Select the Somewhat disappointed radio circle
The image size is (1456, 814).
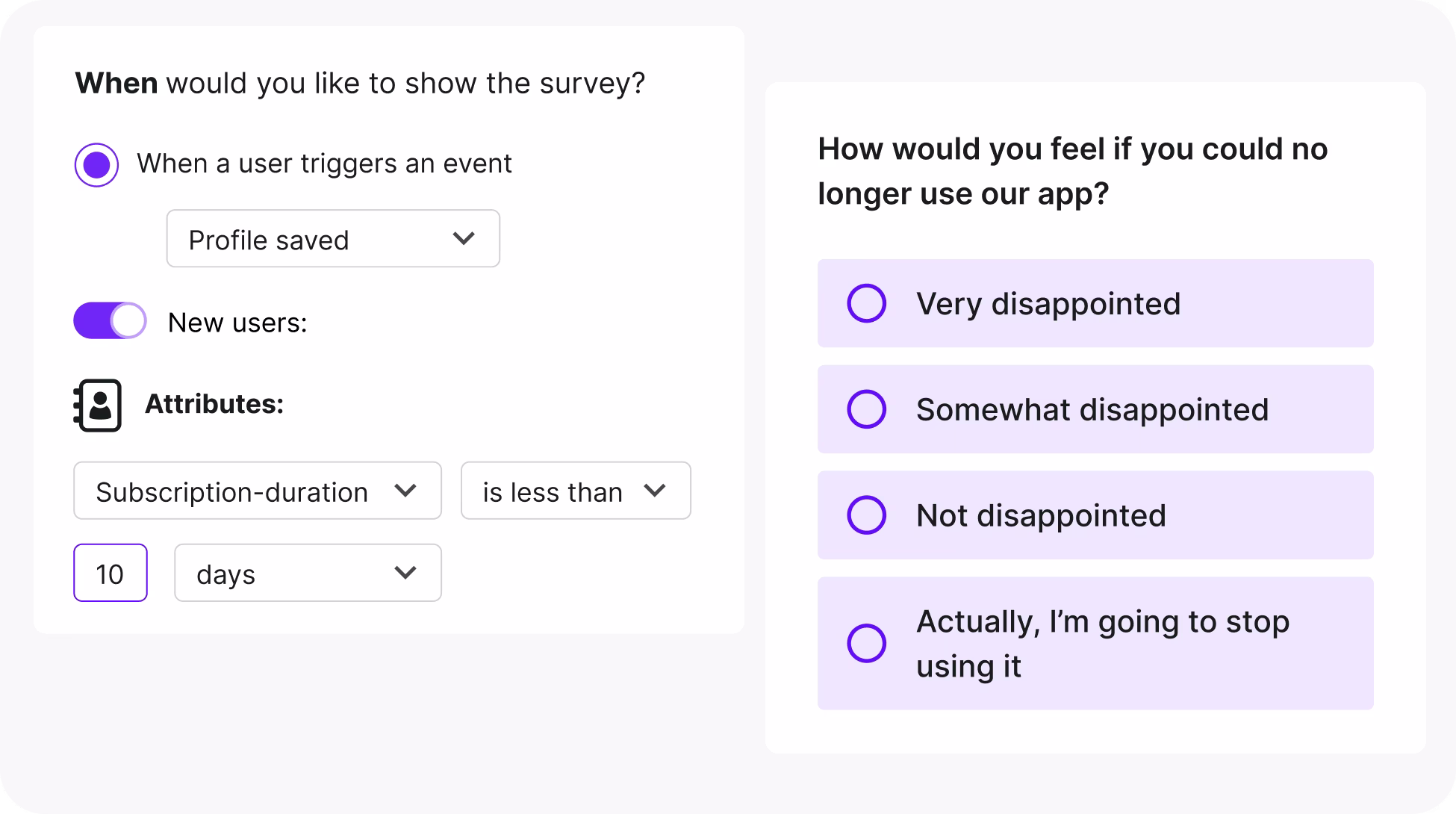pyautogui.click(x=866, y=409)
